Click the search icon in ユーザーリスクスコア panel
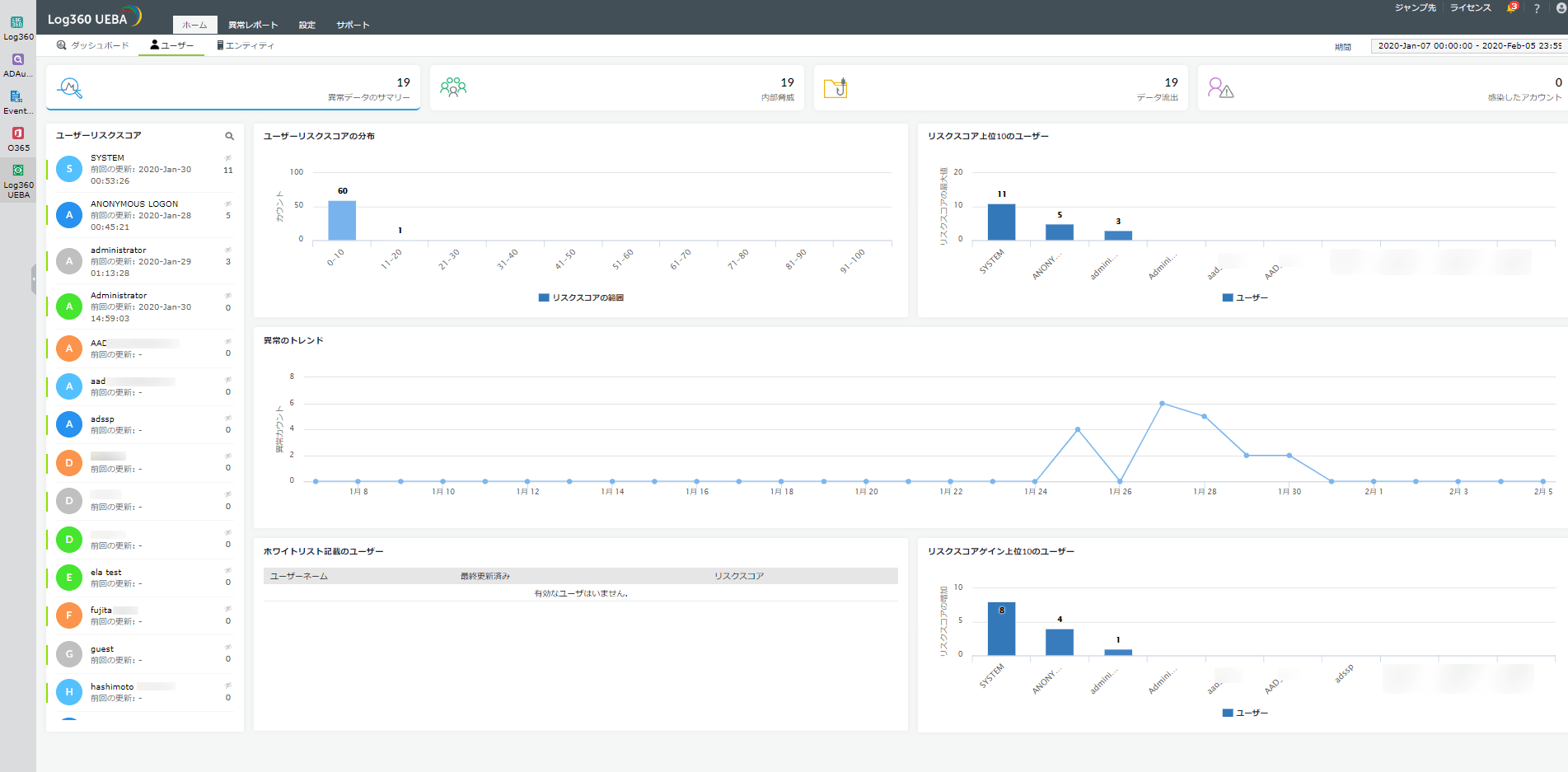1568x772 pixels. 230,135
